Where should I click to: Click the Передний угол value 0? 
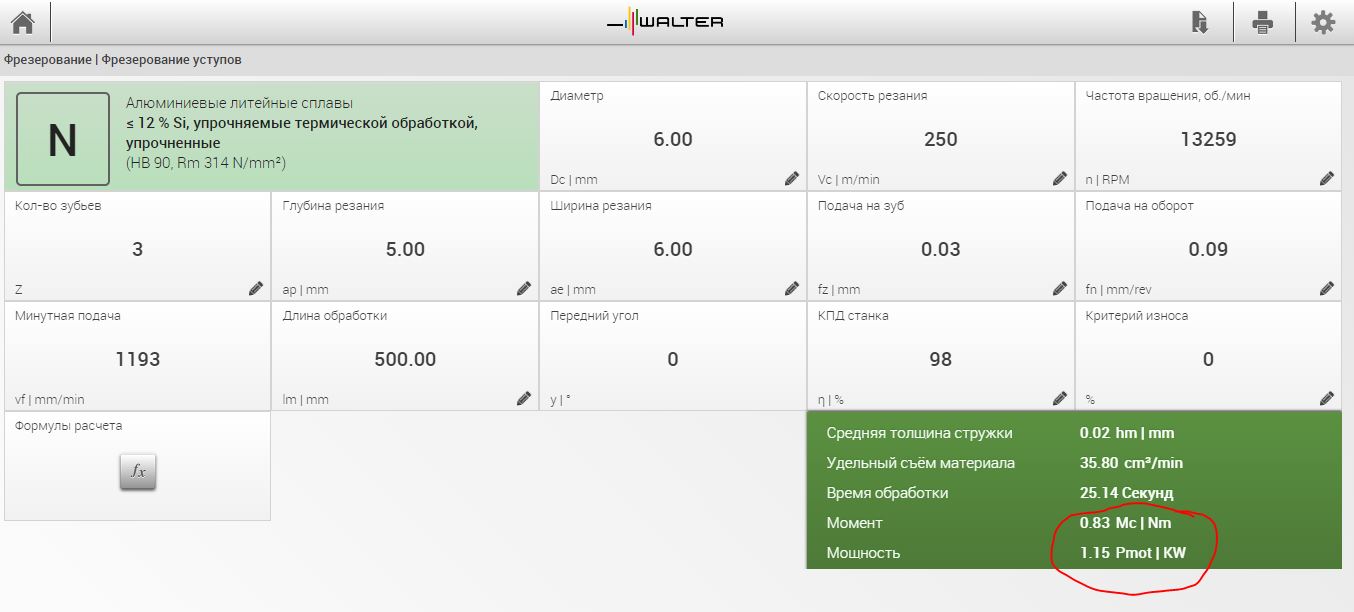(673, 359)
